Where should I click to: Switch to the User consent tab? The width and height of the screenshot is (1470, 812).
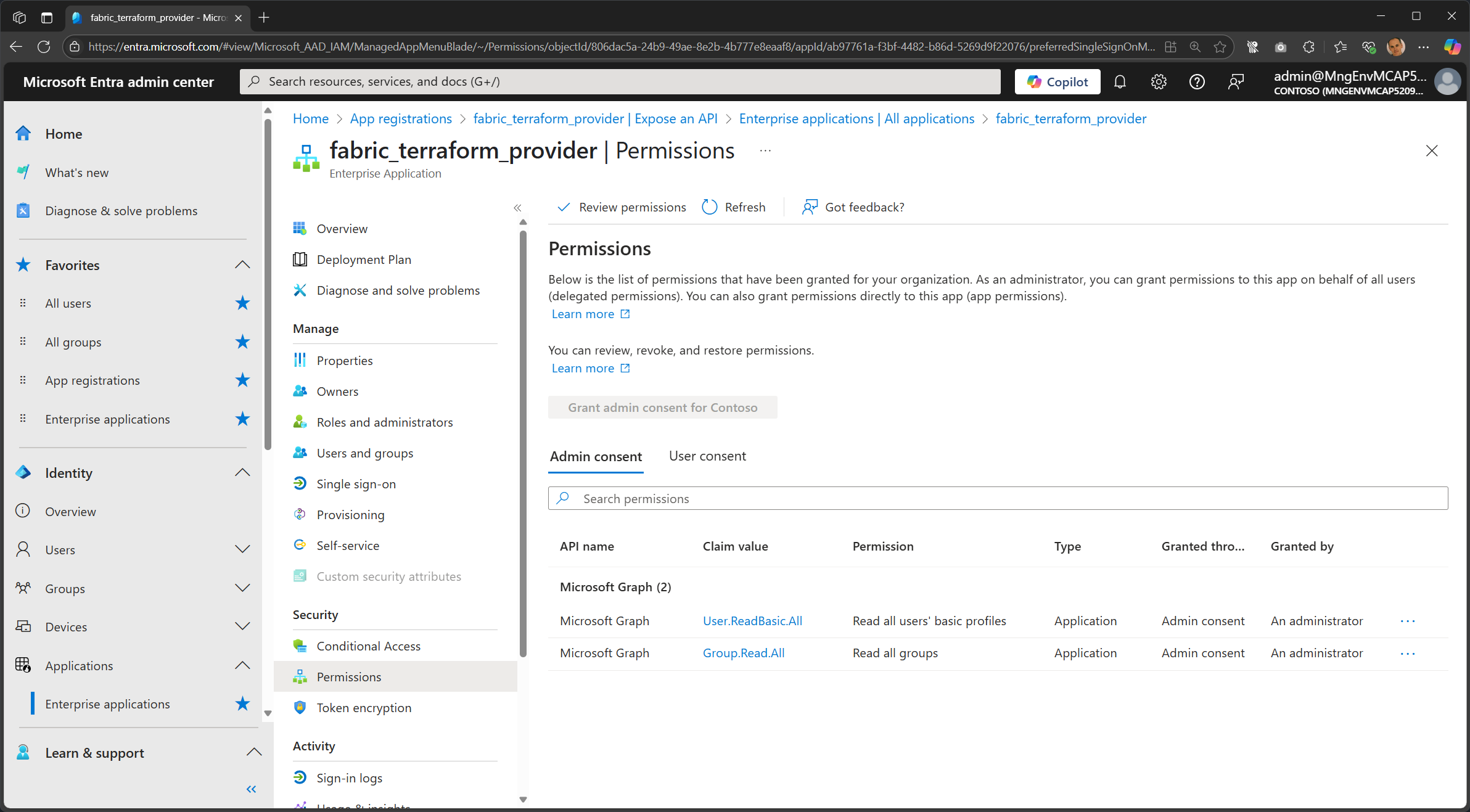click(x=707, y=456)
